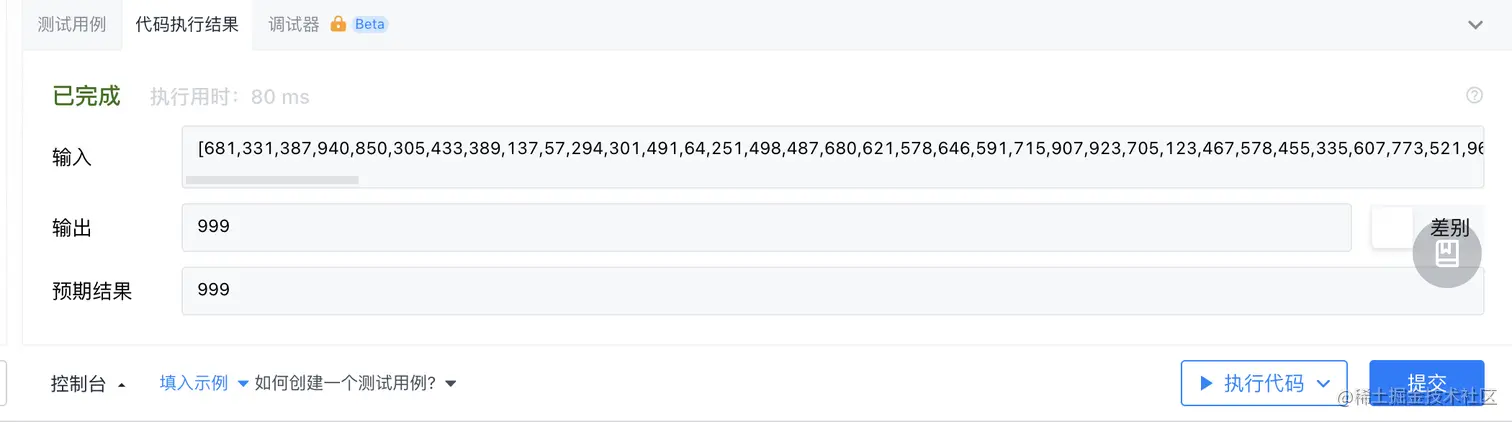
Task: Open the 填入示例 dropdown
Action: click(x=204, y=383)
